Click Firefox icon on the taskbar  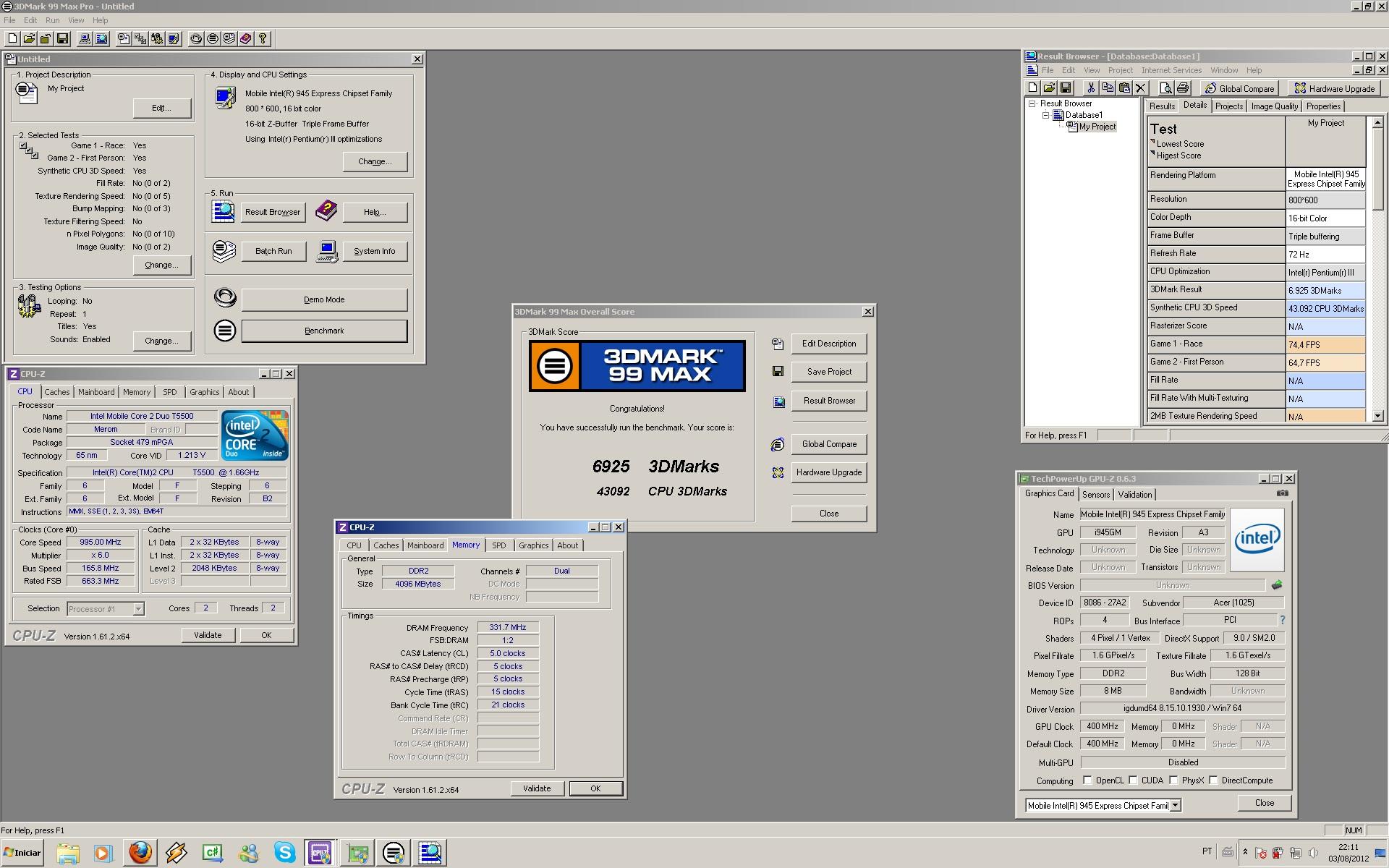[141, 853]
